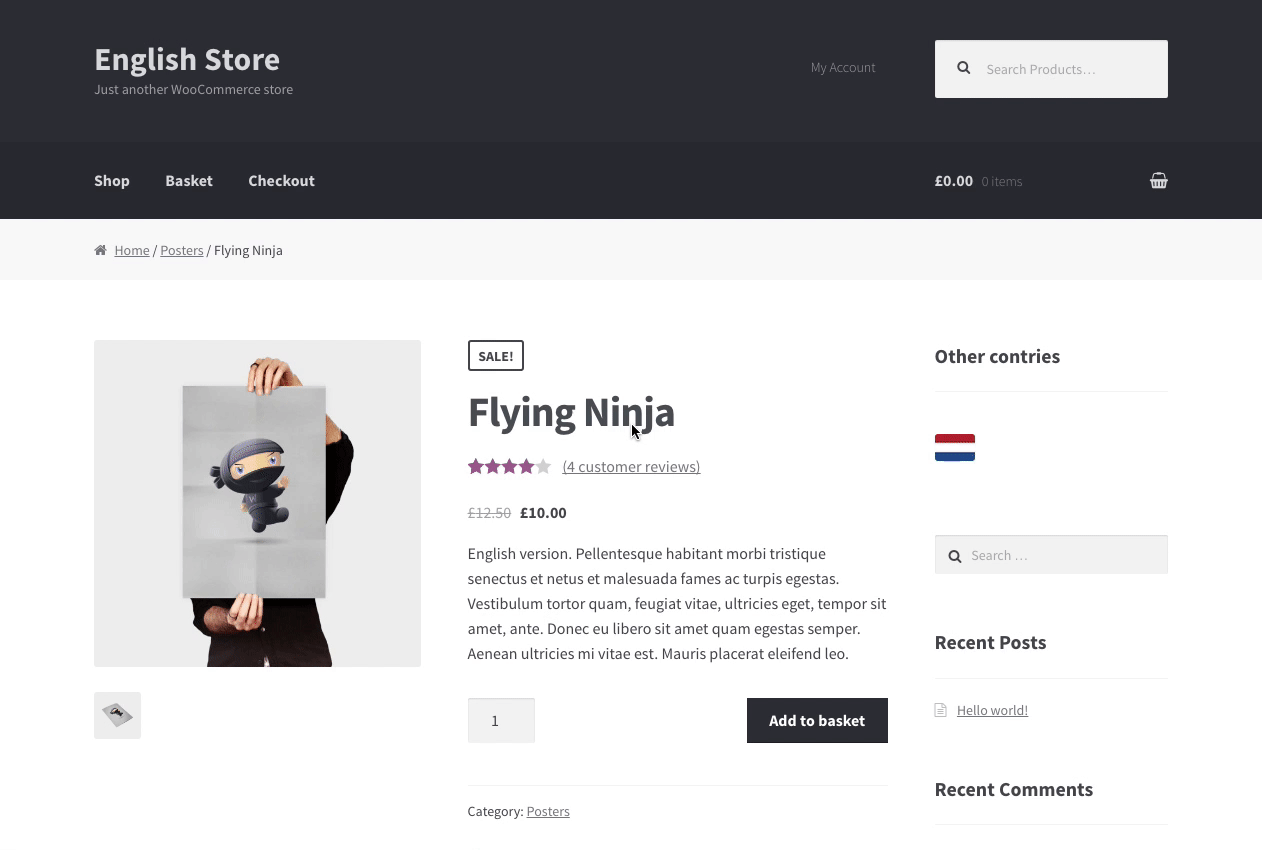The image size is (1262, 850).
Task: Visit the Hello world! recent post
Action: click(x=992, y=710)
